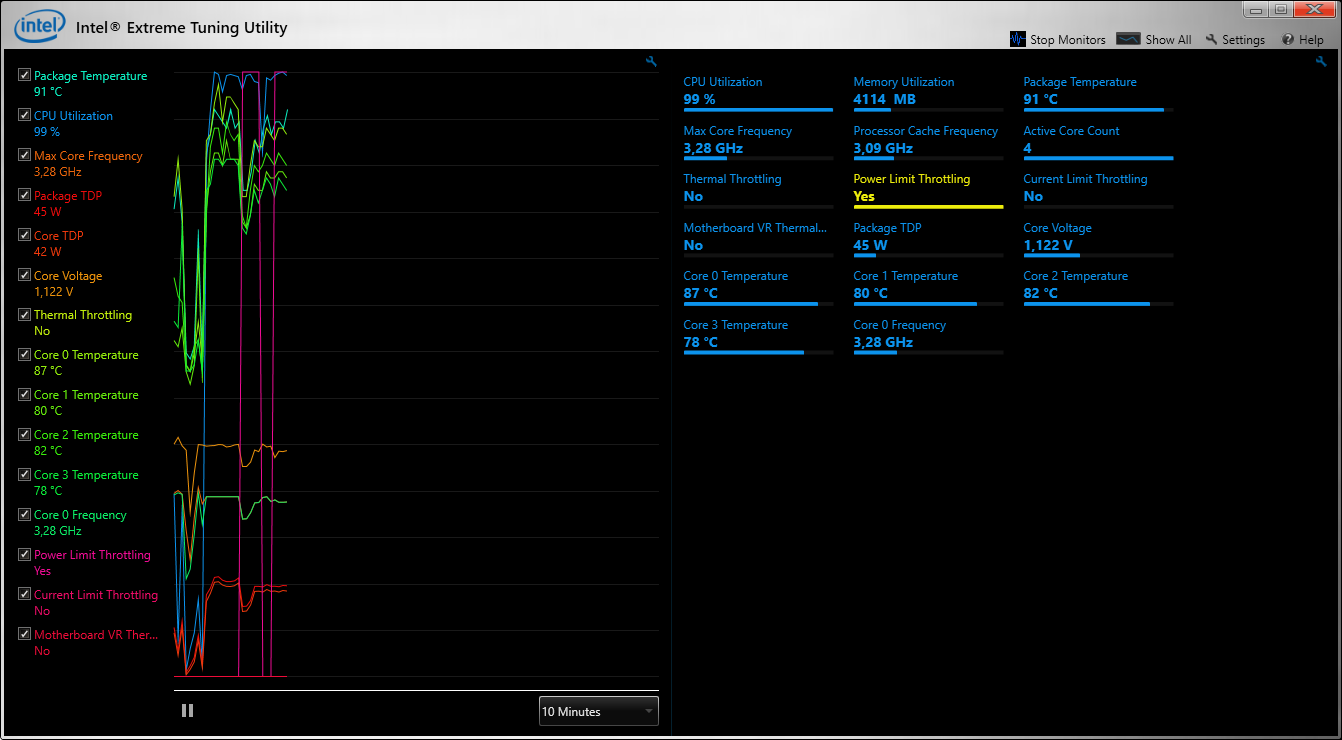1342x740 pixels.
Task: Open Settings via the wrench icon
Action: [1212, 40]
